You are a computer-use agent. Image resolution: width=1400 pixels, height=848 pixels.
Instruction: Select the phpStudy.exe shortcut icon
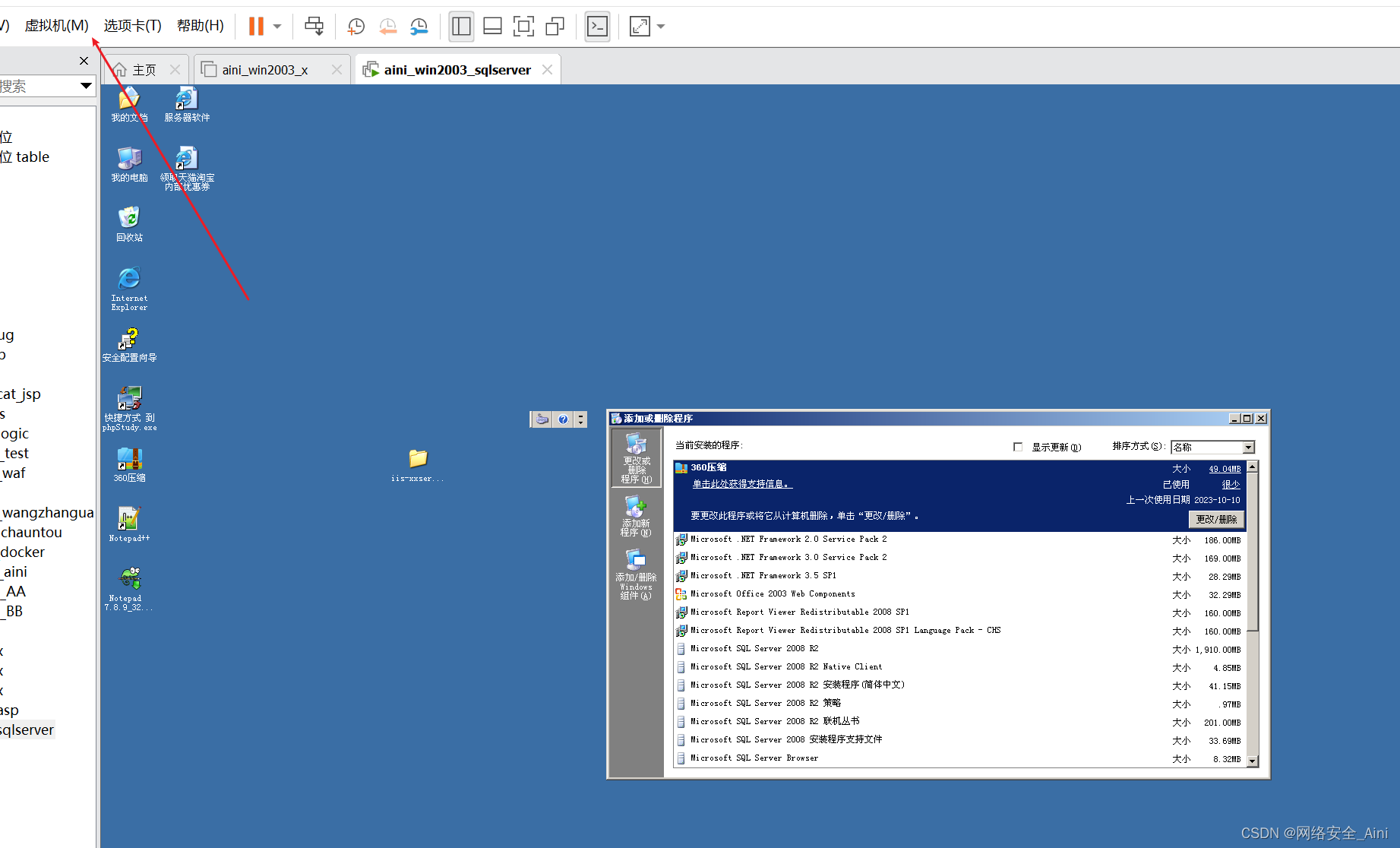coord(129,409)
